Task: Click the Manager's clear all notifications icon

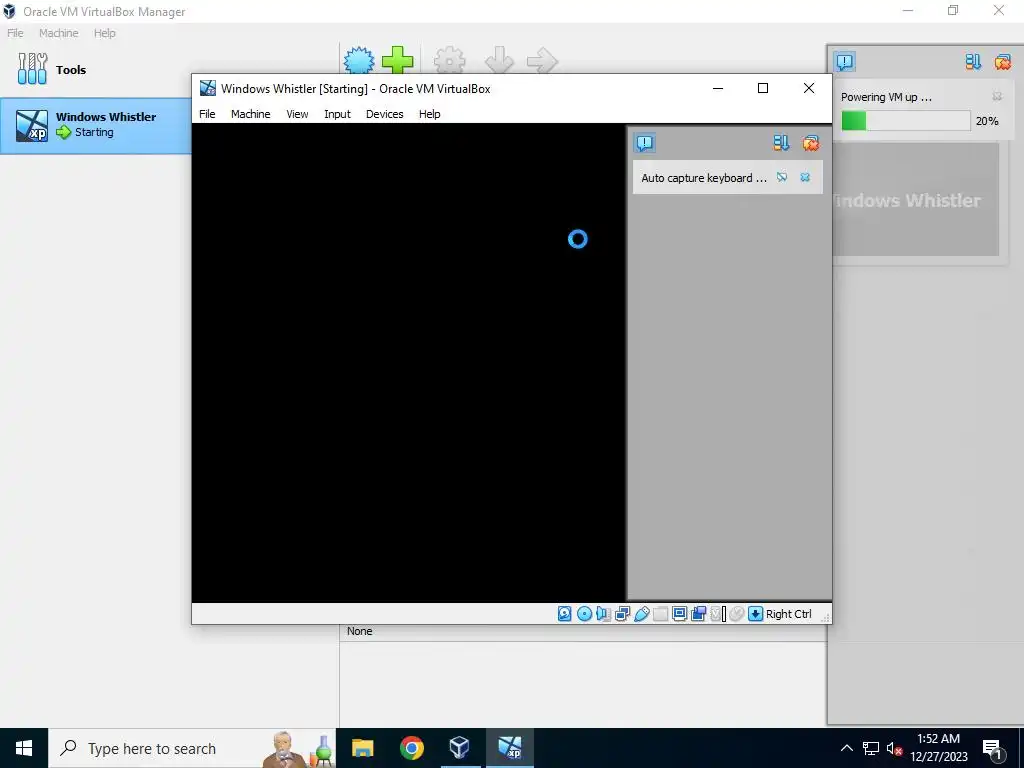Action: coord(1003,62)
